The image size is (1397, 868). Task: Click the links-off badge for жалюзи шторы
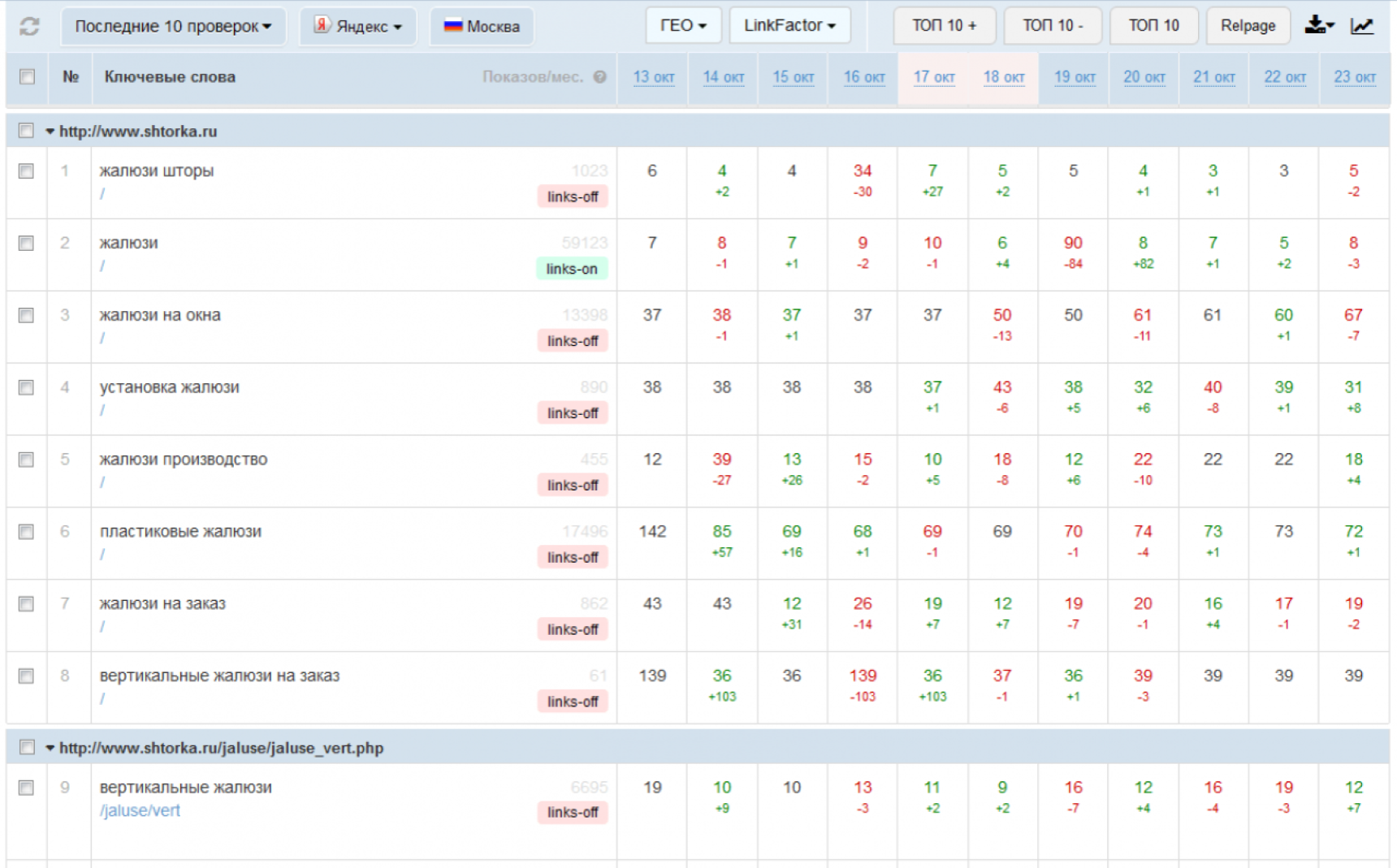(573, 196)
